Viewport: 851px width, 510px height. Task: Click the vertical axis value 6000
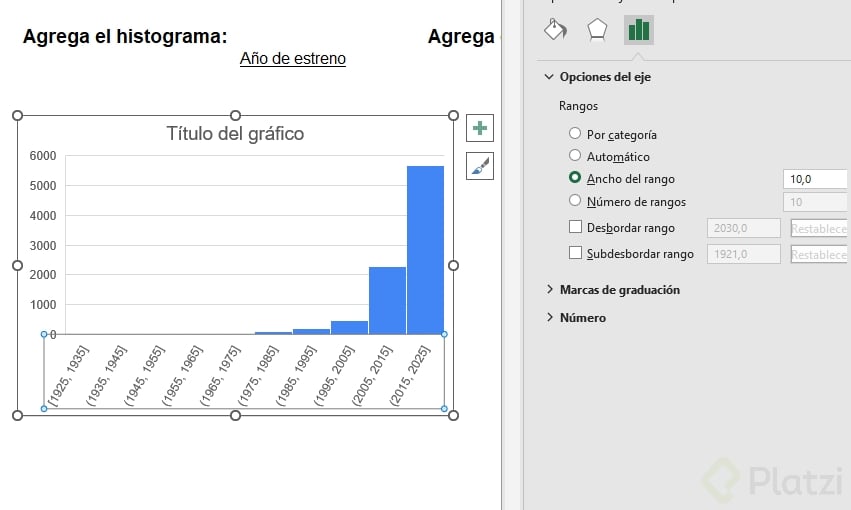point(43,156)
